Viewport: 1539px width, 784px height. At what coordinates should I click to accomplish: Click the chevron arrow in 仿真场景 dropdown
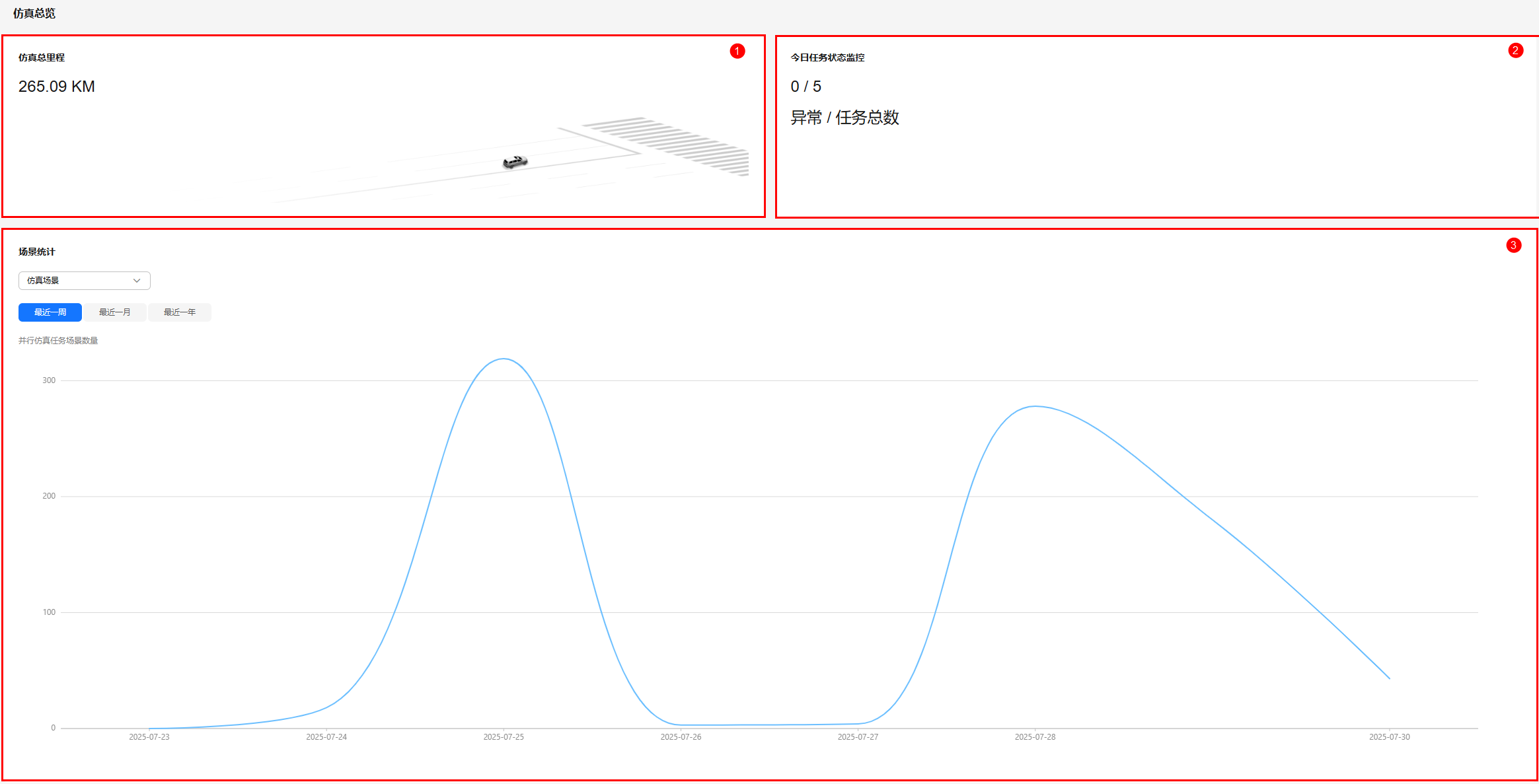tap(137, 281)
